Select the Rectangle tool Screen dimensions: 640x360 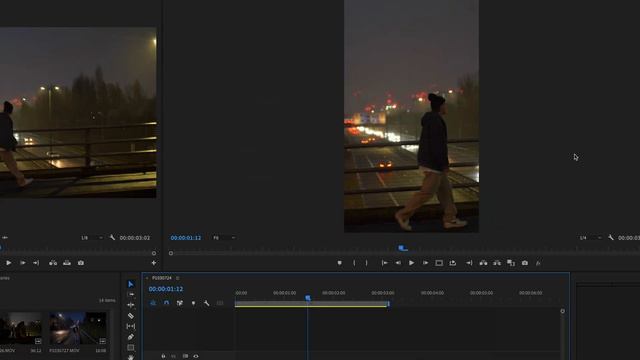pyautogui.click(x=131, y=347)
